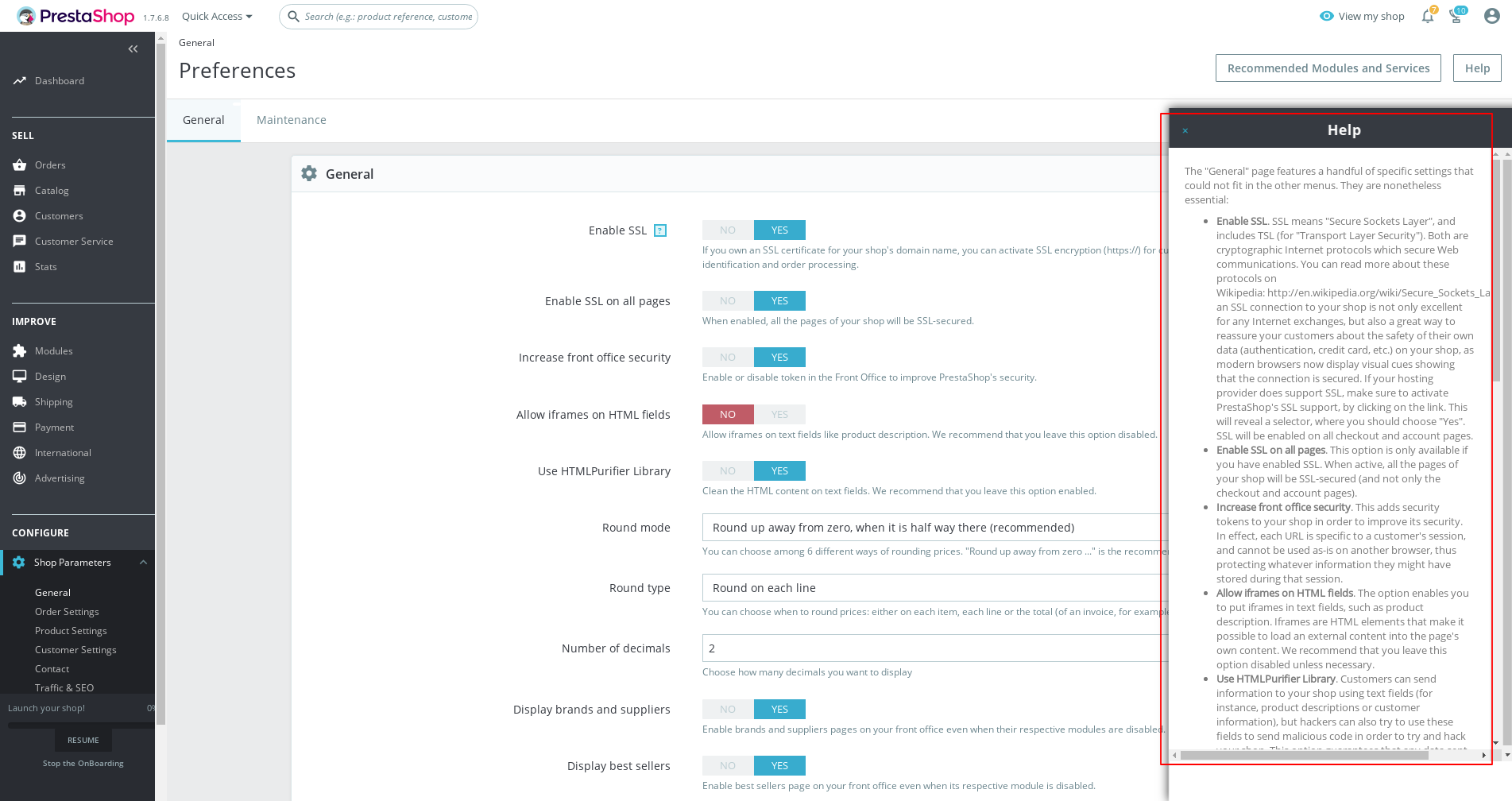Set Enable SSL on all pages to YES
Screen dimensions: 1512x801
tap(779, 301)
